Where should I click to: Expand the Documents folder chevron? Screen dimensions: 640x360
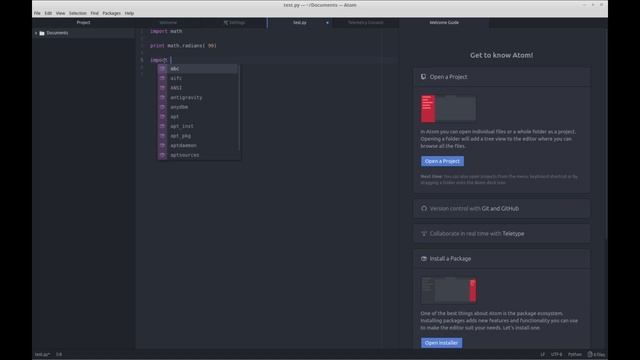coord(36,33)
